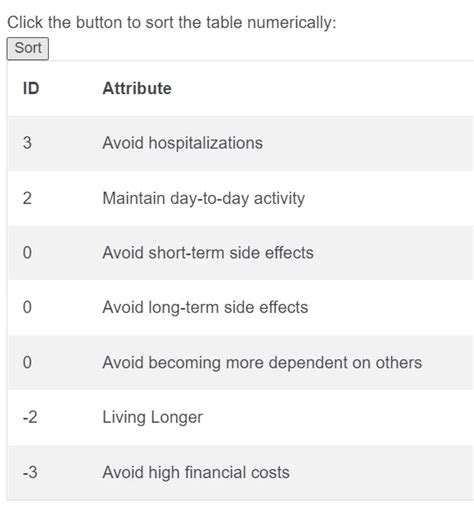The height and width of the screenshot is (512, 474).
Task: Click the ID value -2 cell
Action: click(x=30, y=417)
